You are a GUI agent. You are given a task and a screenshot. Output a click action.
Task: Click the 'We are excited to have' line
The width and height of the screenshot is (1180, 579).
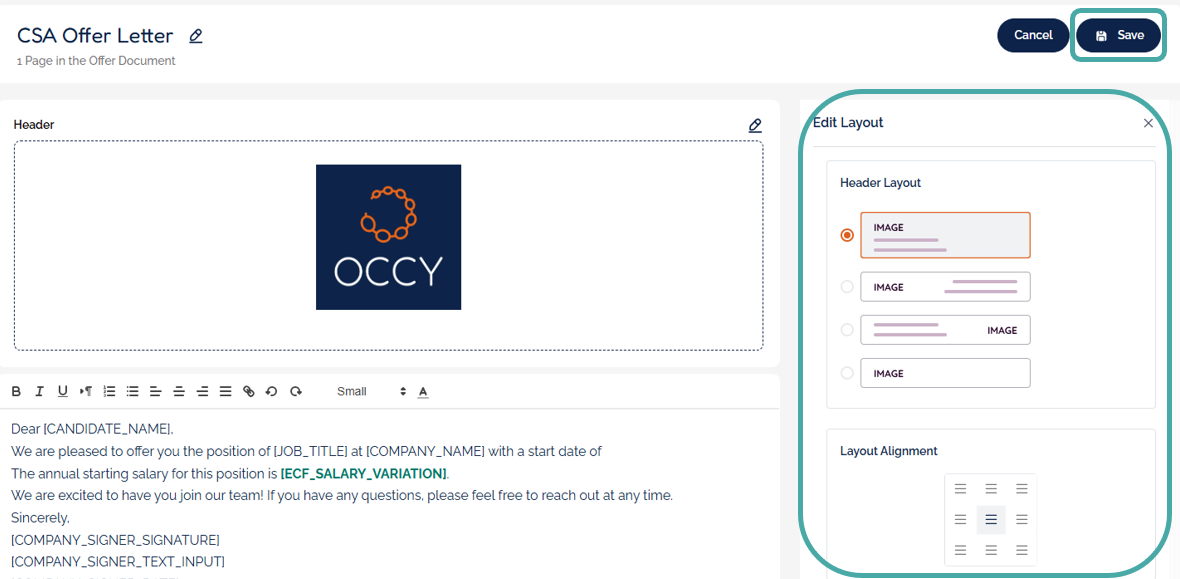342,496
